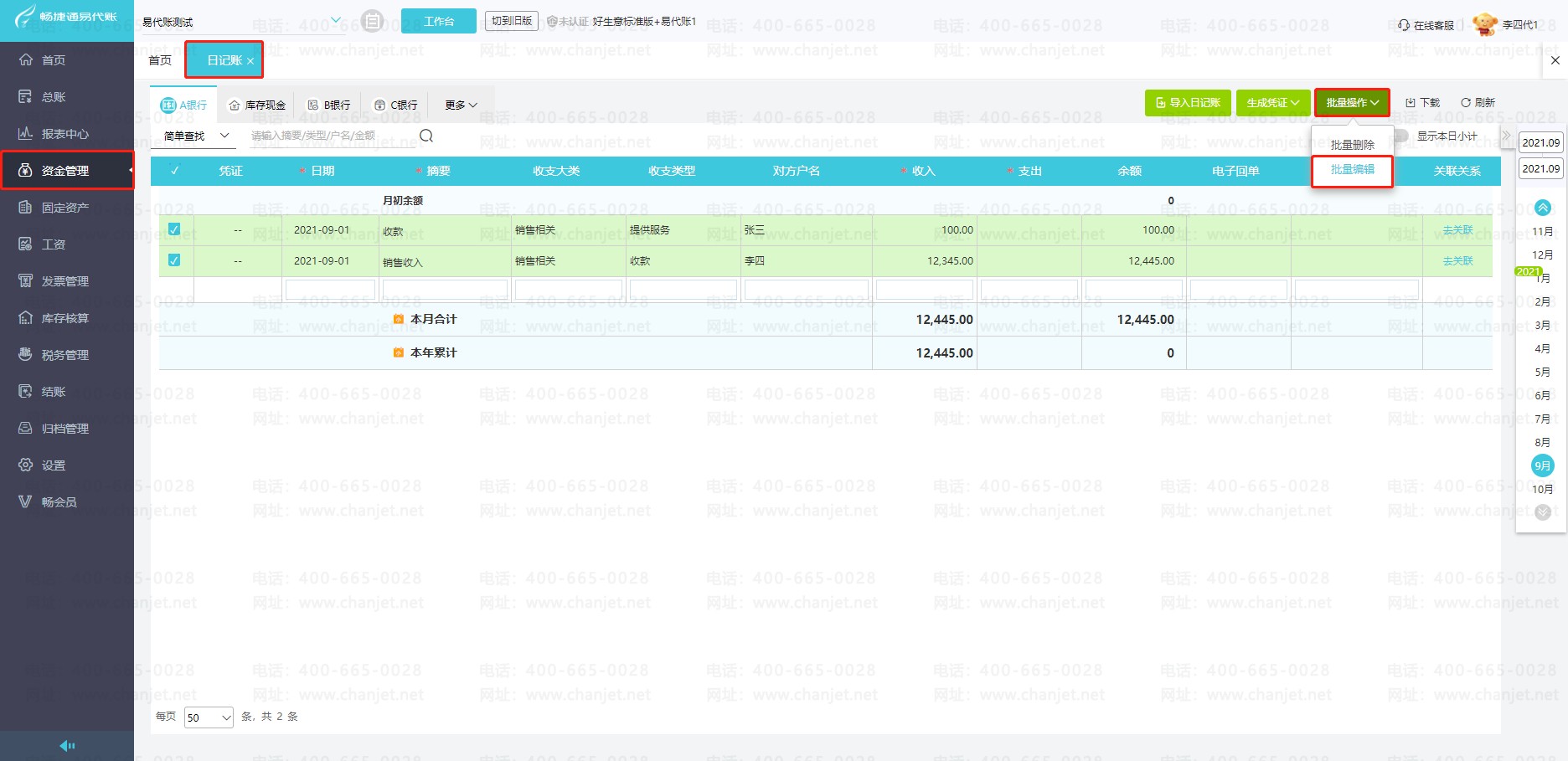
Task: Click the 导入日记账 button
Action: [x=1188, y=103]
